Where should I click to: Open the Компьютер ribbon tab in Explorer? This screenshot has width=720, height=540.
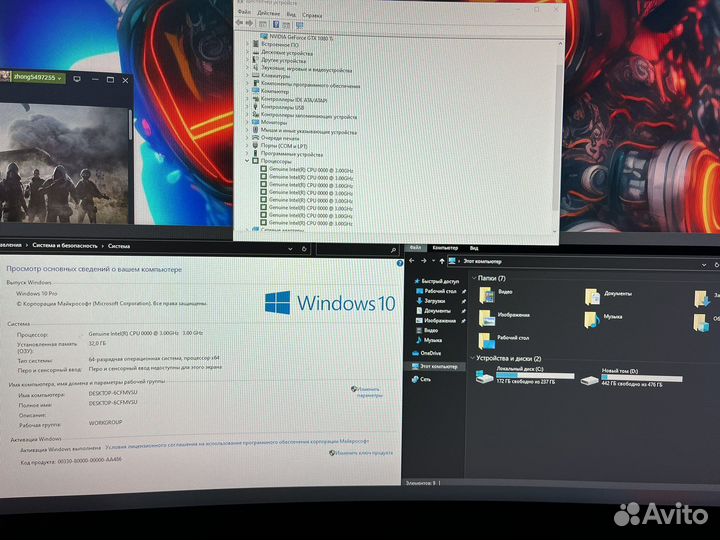[x=445, y=248]
